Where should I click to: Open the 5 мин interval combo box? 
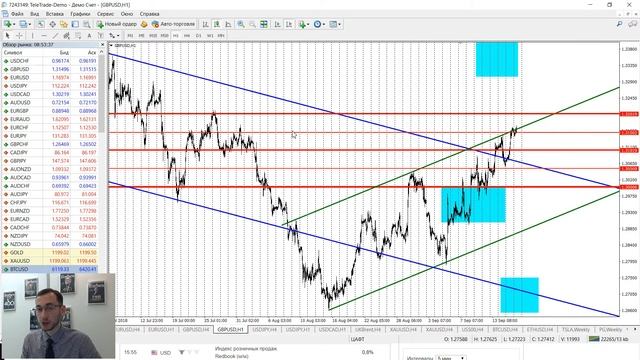tap(451, 358)
